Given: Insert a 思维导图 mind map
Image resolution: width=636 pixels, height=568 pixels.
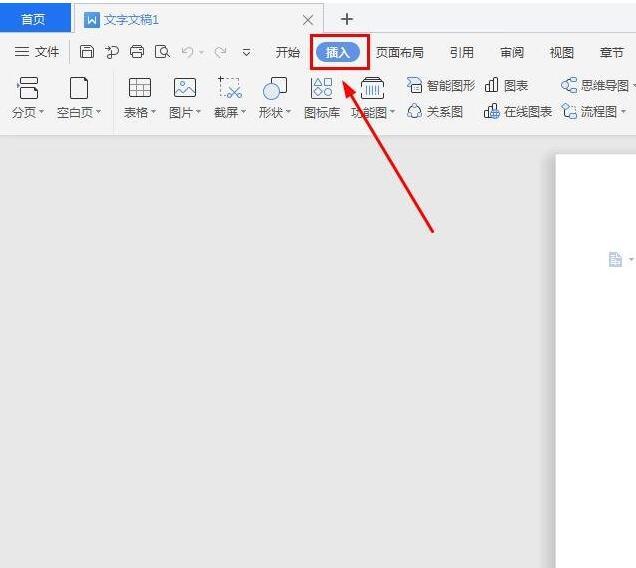Looking at the screenshot, I should (x=595, y=85).
